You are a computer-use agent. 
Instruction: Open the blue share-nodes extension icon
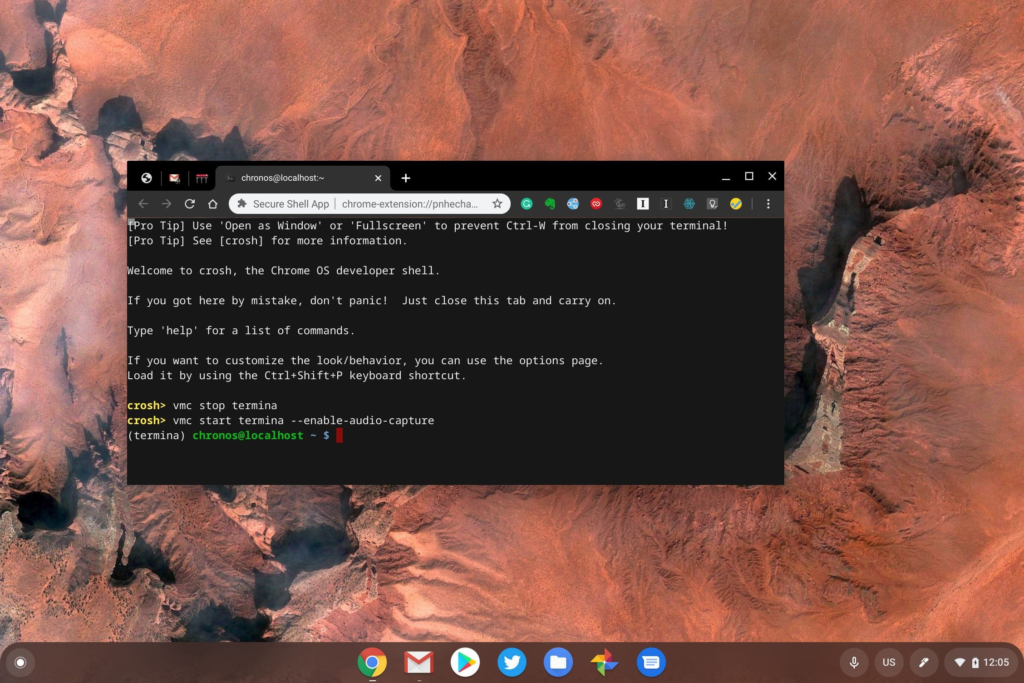point(573,204)
